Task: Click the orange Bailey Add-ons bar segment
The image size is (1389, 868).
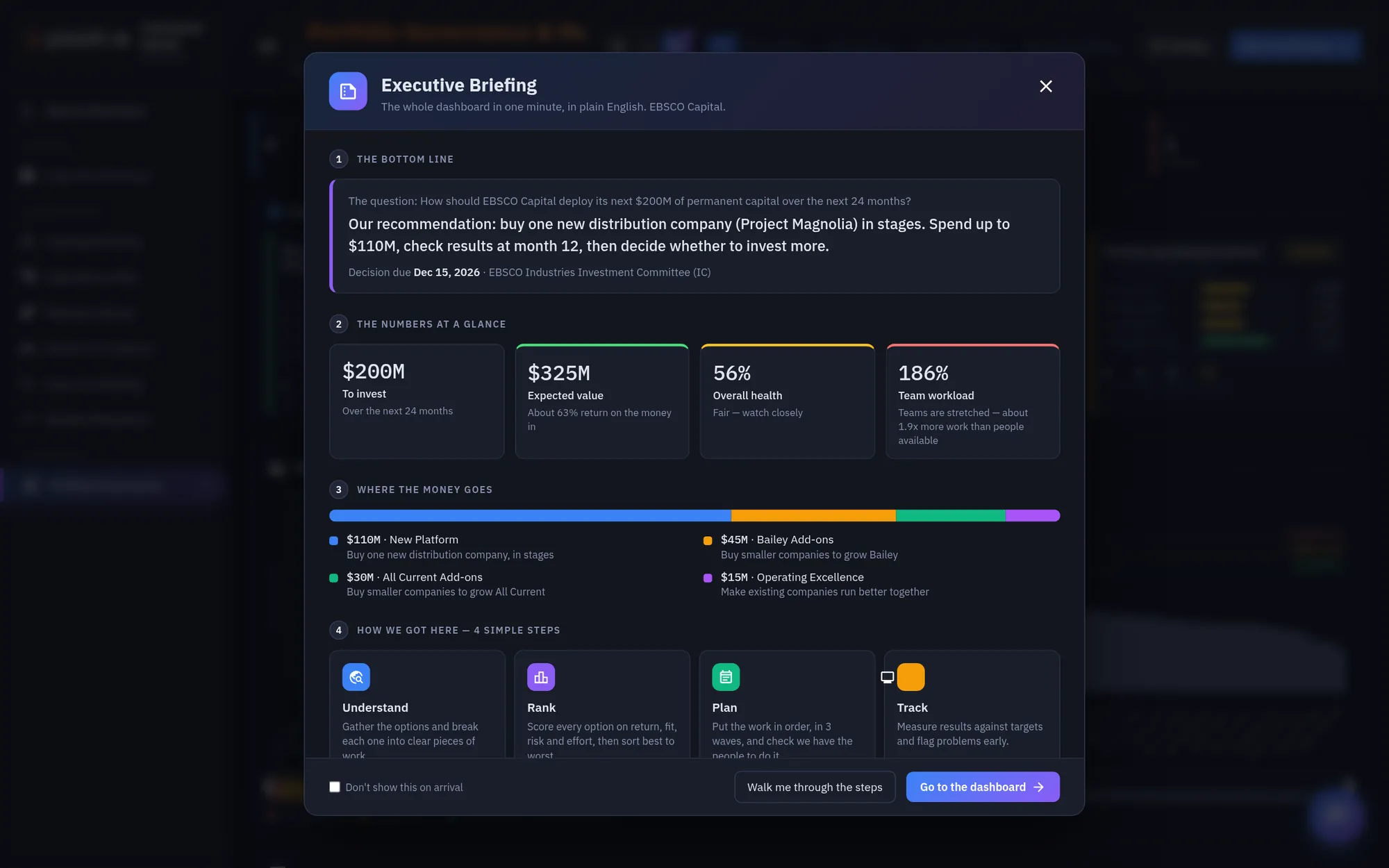Action: (x=813, y=515)
